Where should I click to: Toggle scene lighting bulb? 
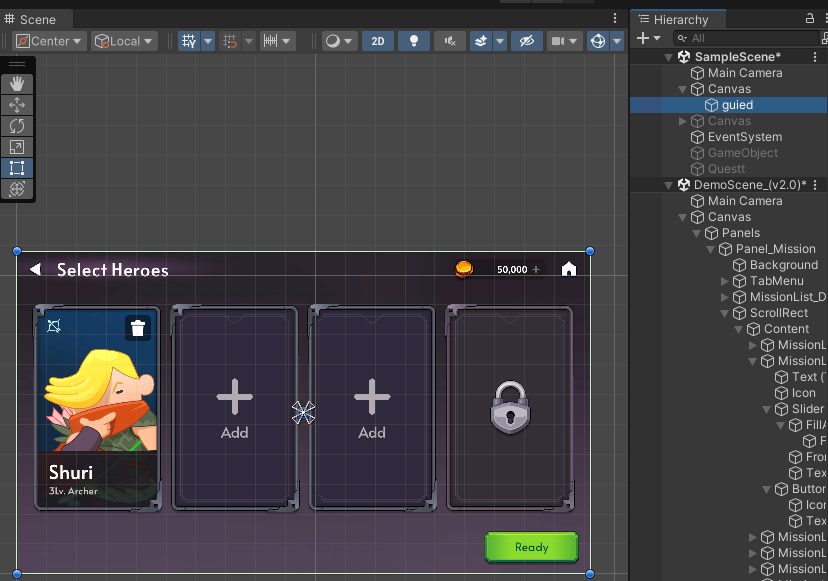pos(413,41)
